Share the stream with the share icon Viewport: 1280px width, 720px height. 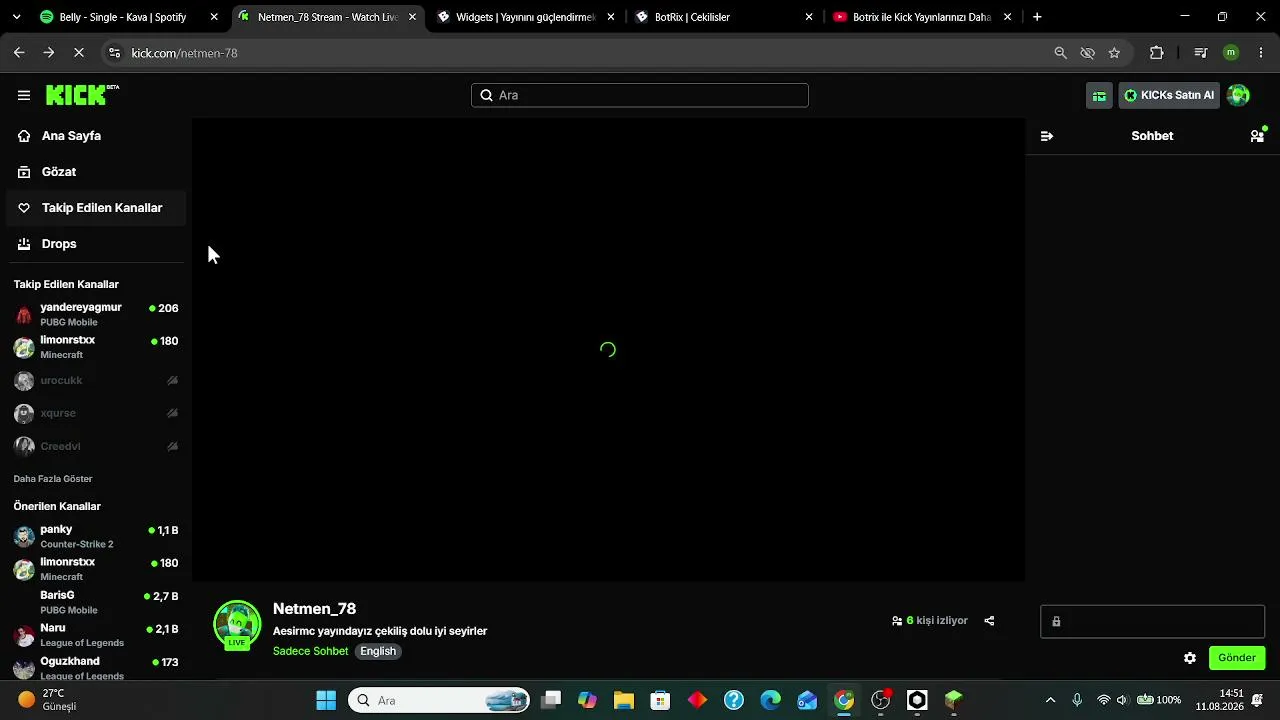point(989,621)
